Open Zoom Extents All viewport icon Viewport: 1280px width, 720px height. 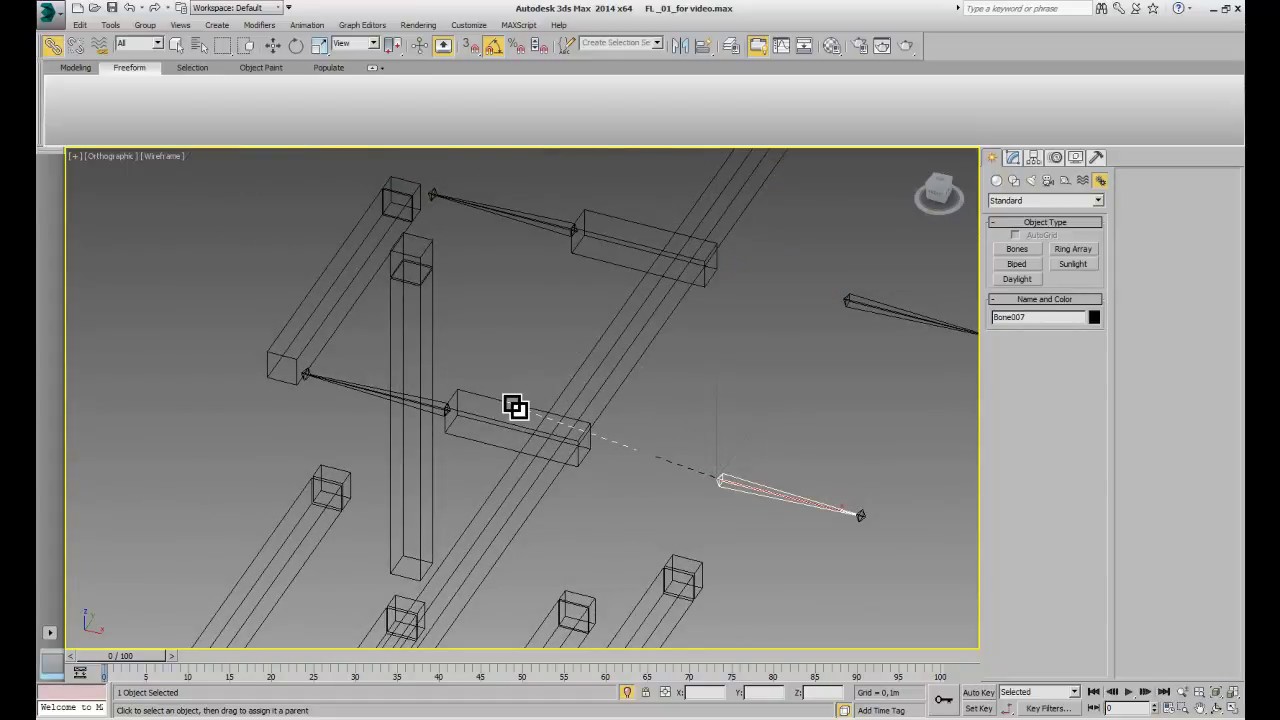coord(1233,692)
